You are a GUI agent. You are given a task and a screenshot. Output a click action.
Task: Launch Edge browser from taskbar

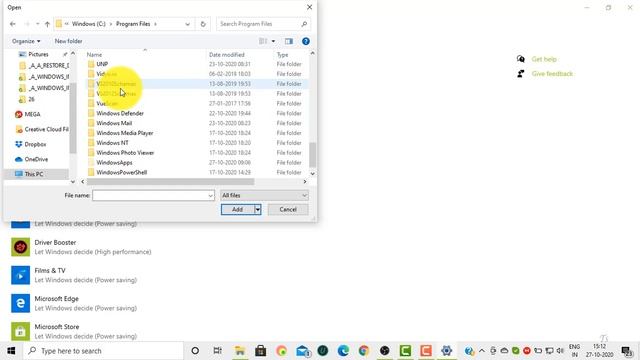click(x=343, y=351)
